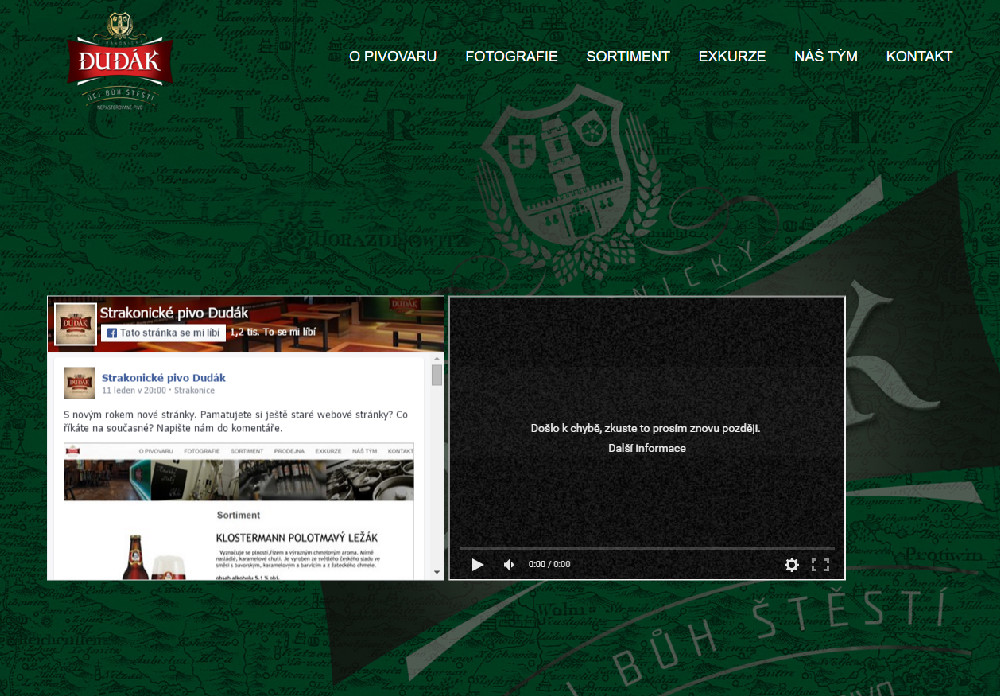Click the Dudák brewery logo
This screenshot has width=1000, height=696.
coord(120,61)
